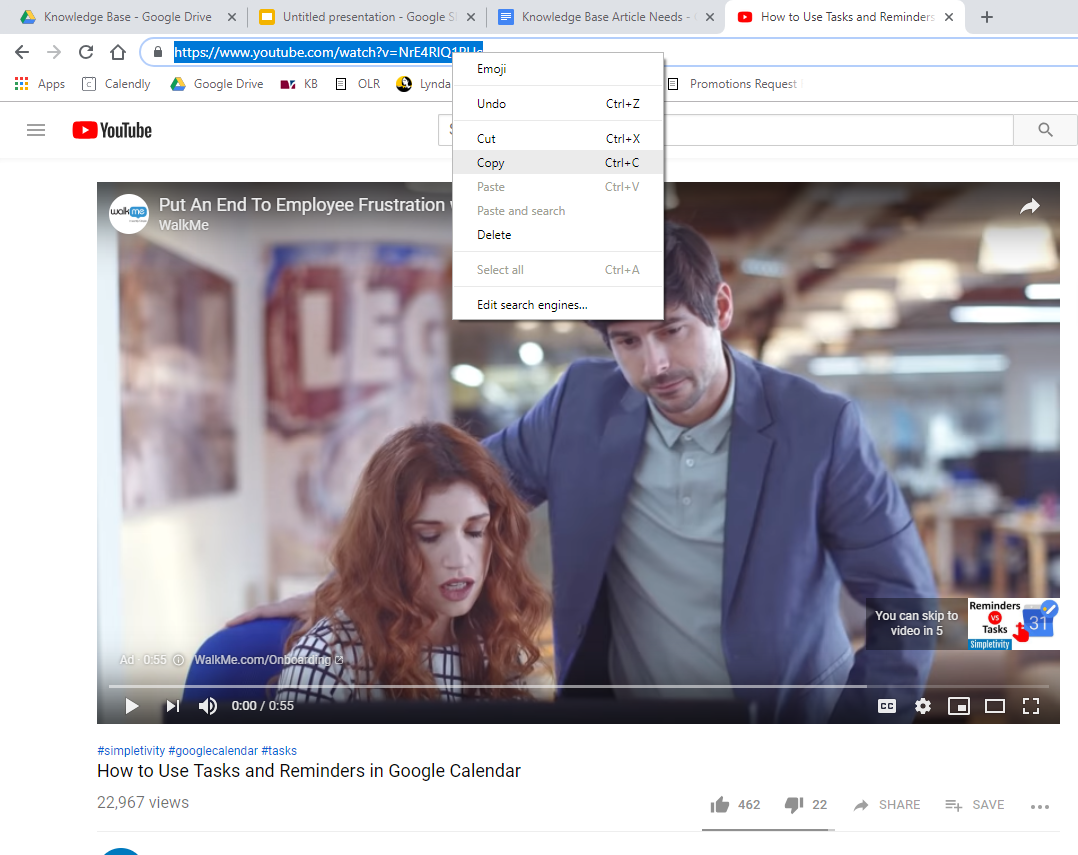Open the Apps bookmark
The width and height of the screenshot is (1078, 855).
pos(40,84)
